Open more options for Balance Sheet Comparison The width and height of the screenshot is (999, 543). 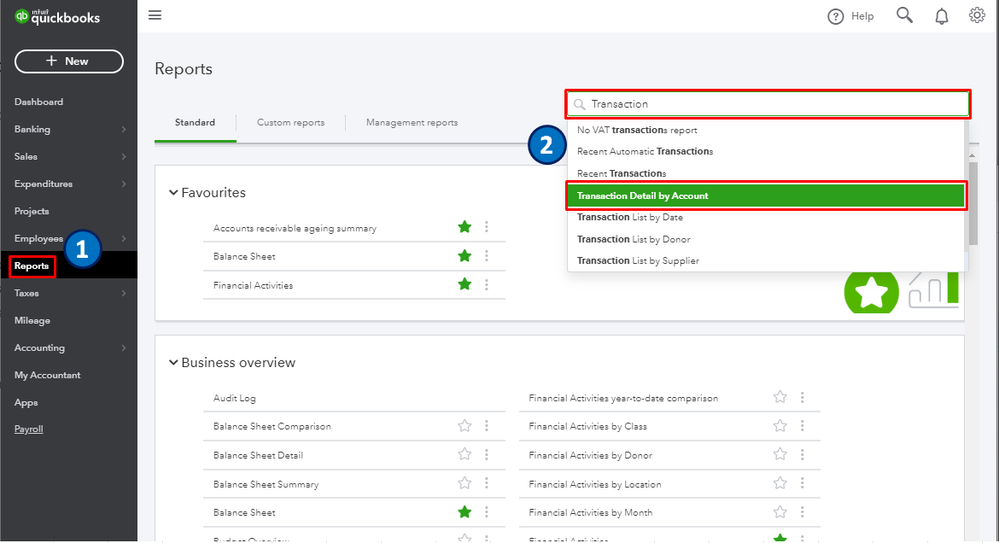tap(487, 426)
